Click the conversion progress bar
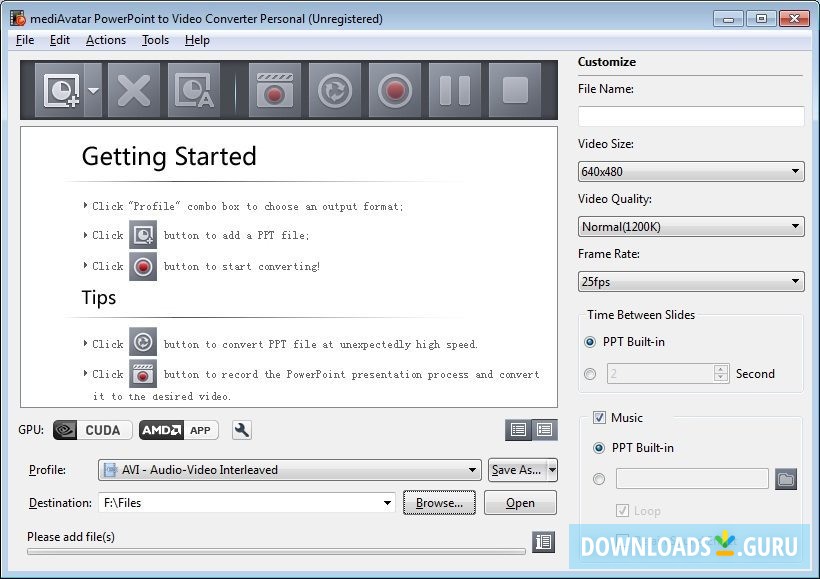Image resolution: width=820 pixels, height=579 pixels. pos(276,551)
